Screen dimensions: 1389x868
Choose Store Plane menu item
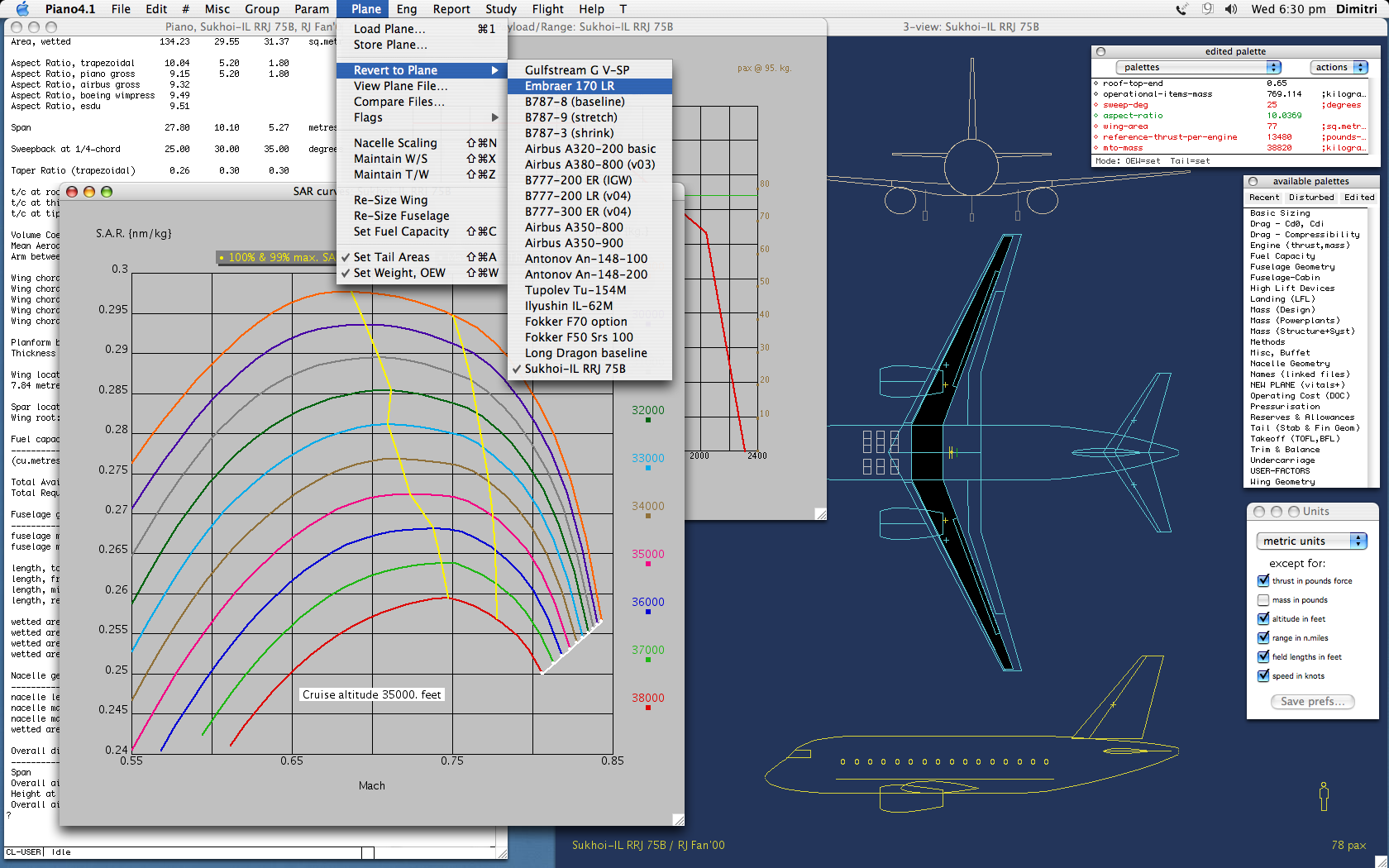click(x=422, y=45)
